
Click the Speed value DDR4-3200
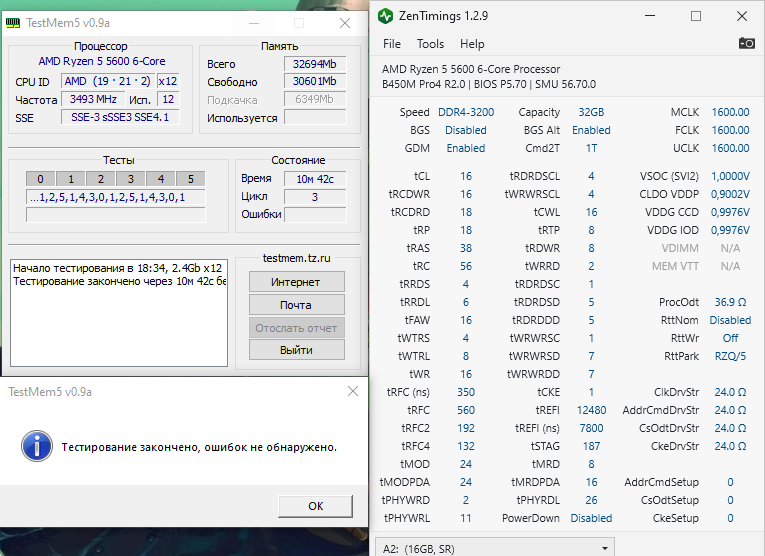[466, 112]
